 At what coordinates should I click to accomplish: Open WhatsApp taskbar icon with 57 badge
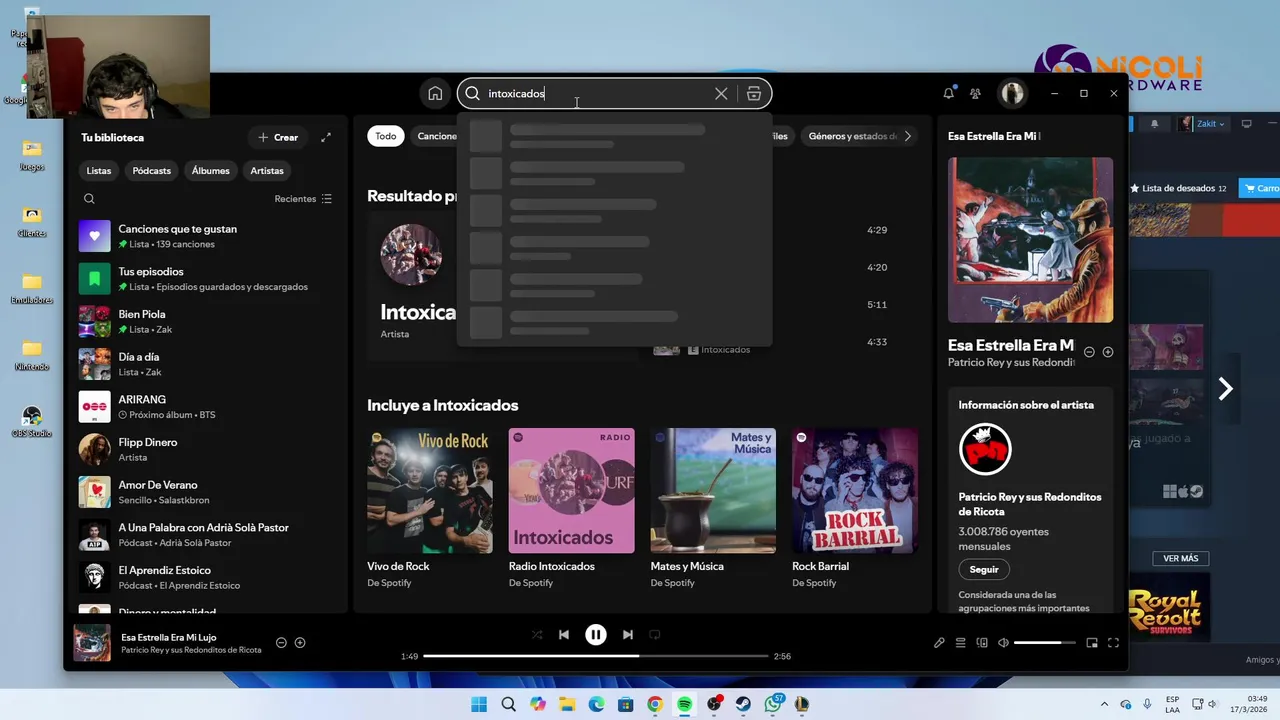point(773,704)
